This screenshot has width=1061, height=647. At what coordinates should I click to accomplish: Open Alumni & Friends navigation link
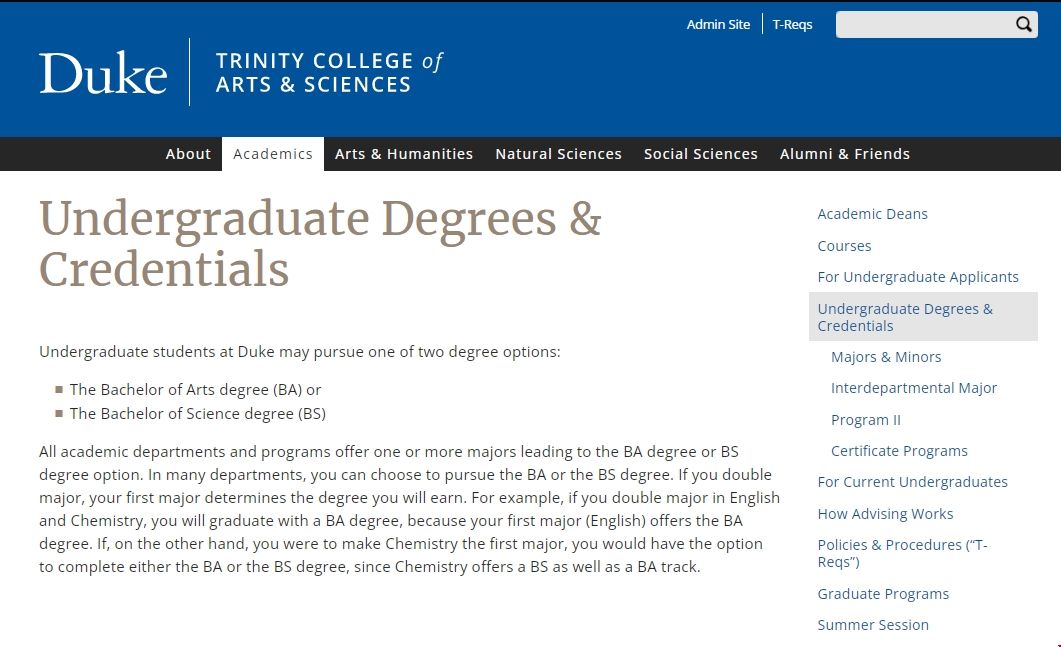point(845,153)
